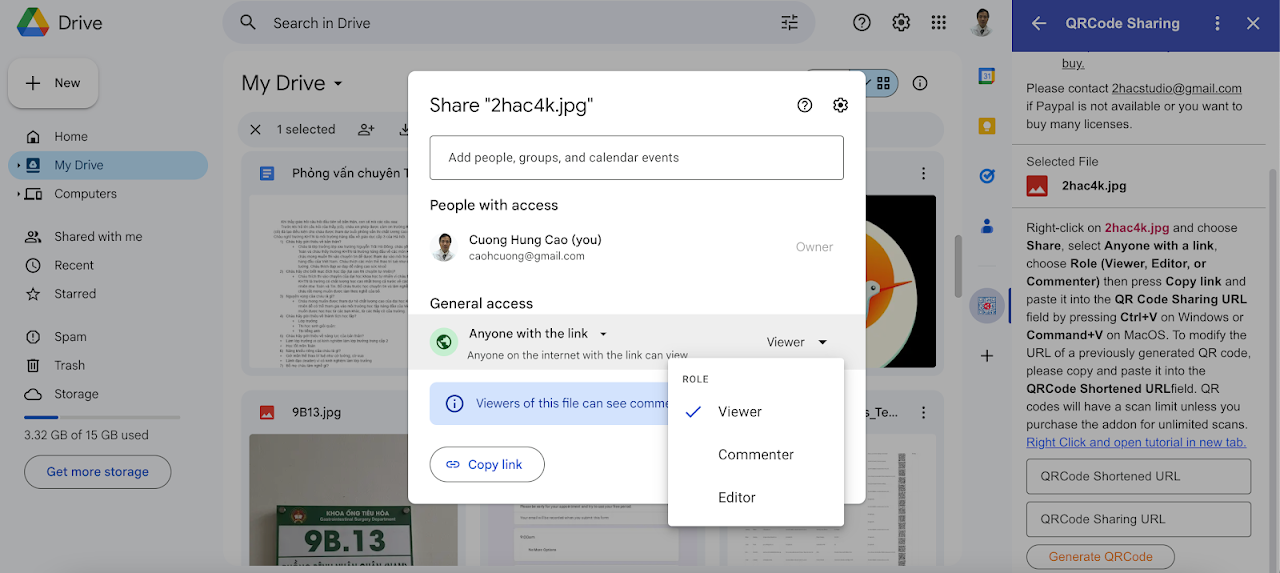Go back in QRCode Sharing panel

[1039, 23]
